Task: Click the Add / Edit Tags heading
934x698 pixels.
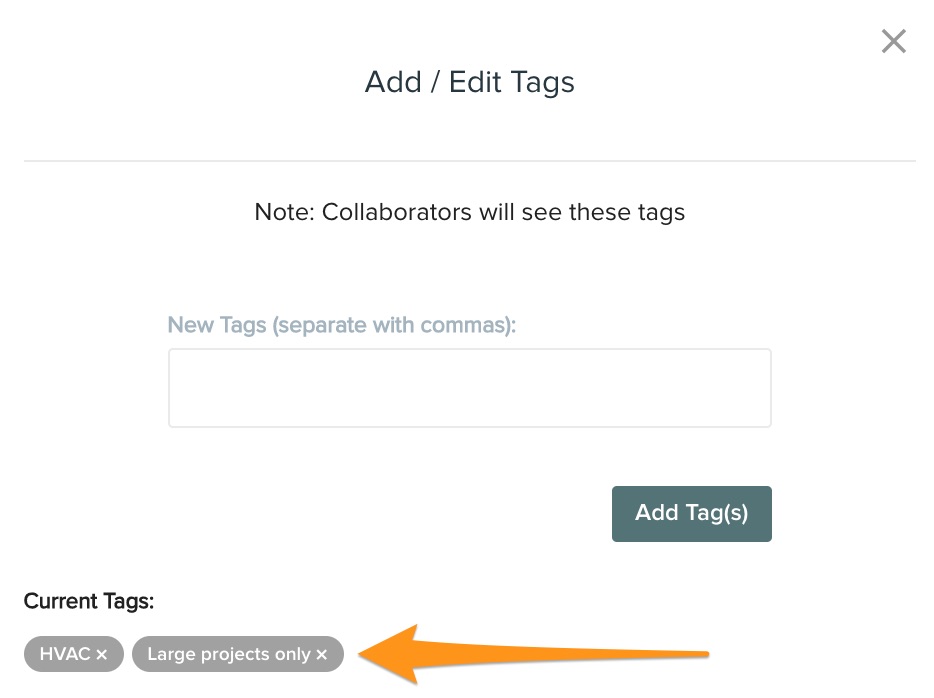Action: click(469, 82)
